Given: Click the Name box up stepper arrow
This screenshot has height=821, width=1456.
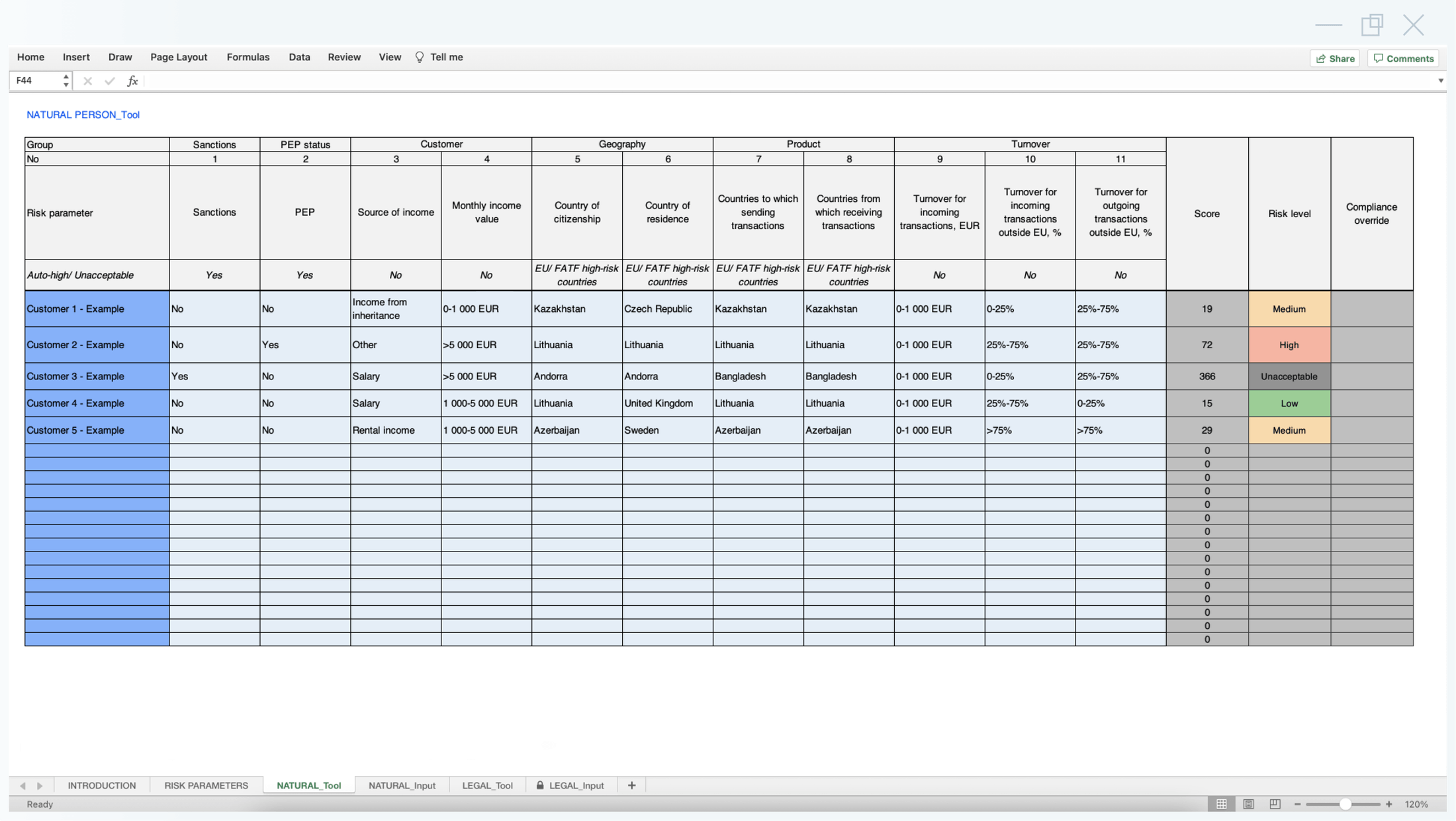Looking at the screenshot, I should [x=66, y=76].
